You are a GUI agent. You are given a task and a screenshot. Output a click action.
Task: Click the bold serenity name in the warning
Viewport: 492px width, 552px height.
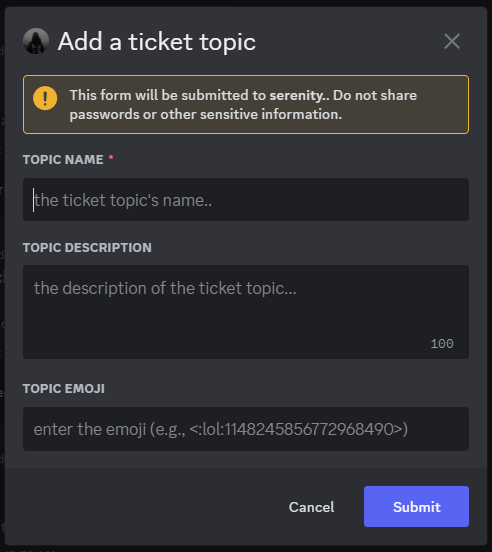(x=298, y=95)
